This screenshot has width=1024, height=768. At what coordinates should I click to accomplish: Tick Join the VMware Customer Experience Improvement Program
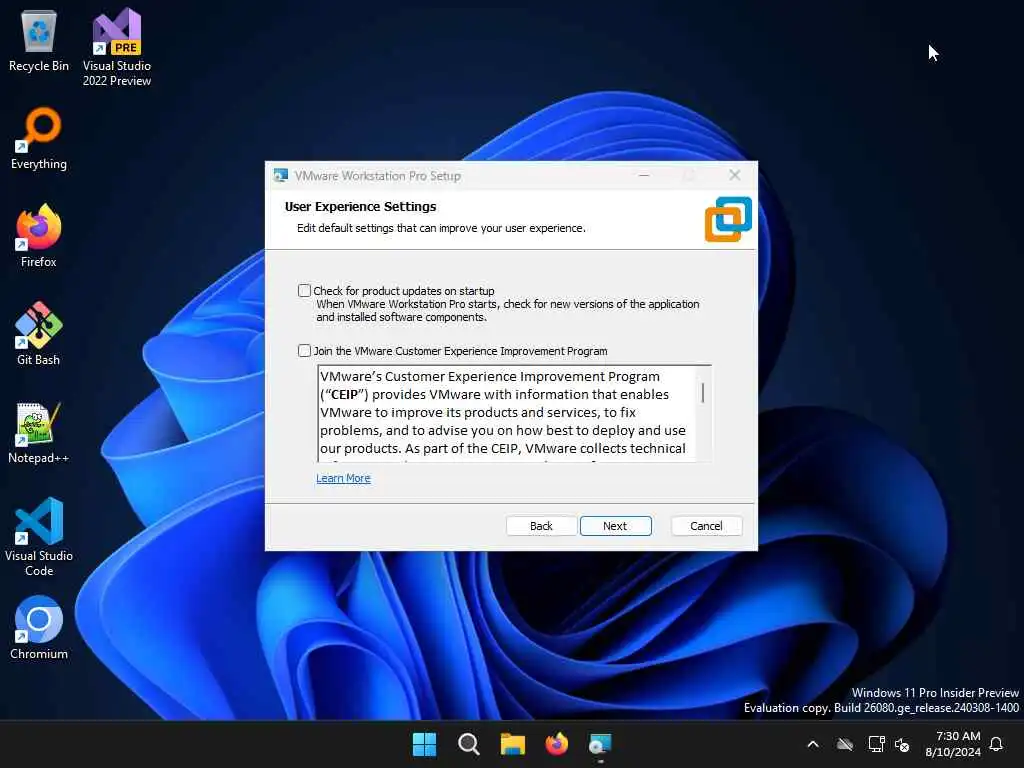tap(304, 351)
